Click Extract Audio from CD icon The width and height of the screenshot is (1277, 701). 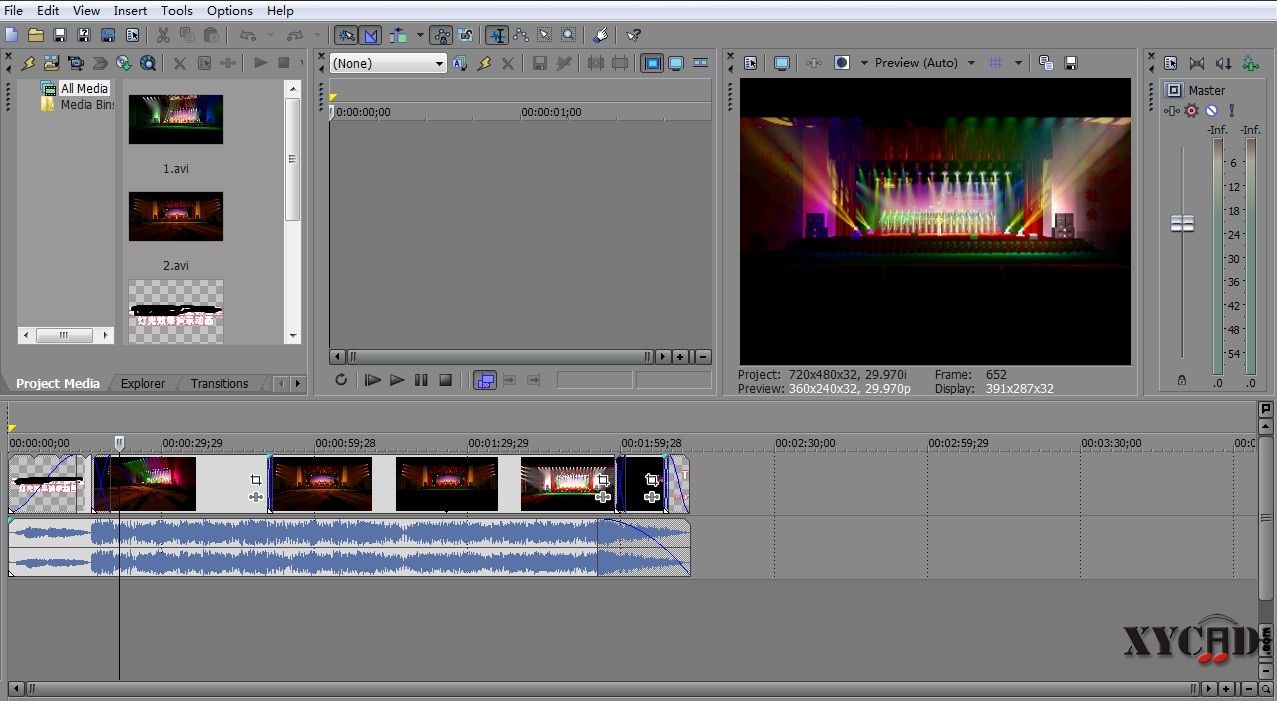coord(124,63)
